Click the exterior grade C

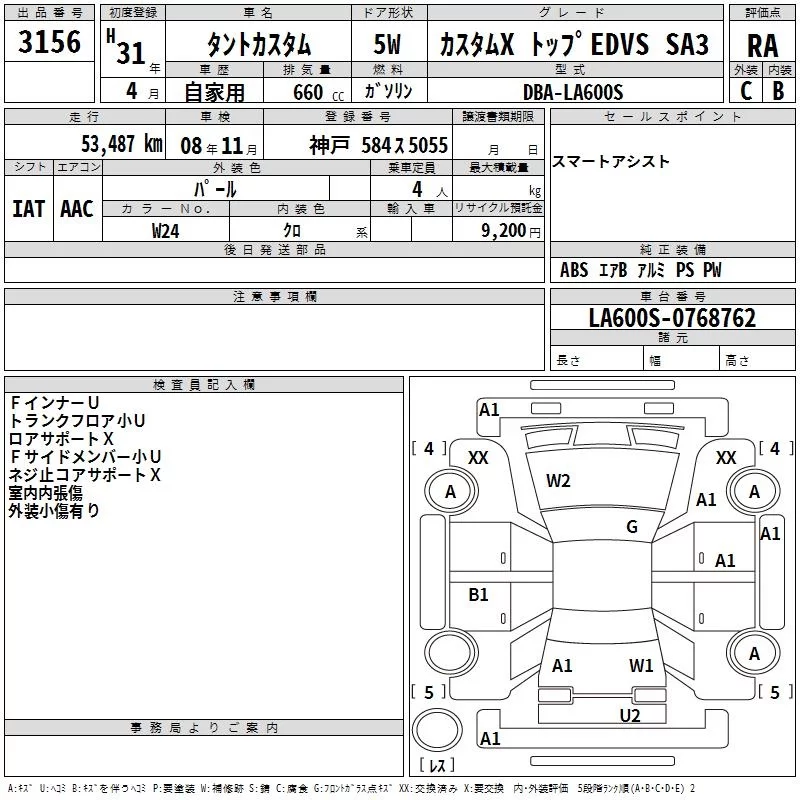(746, 91)
